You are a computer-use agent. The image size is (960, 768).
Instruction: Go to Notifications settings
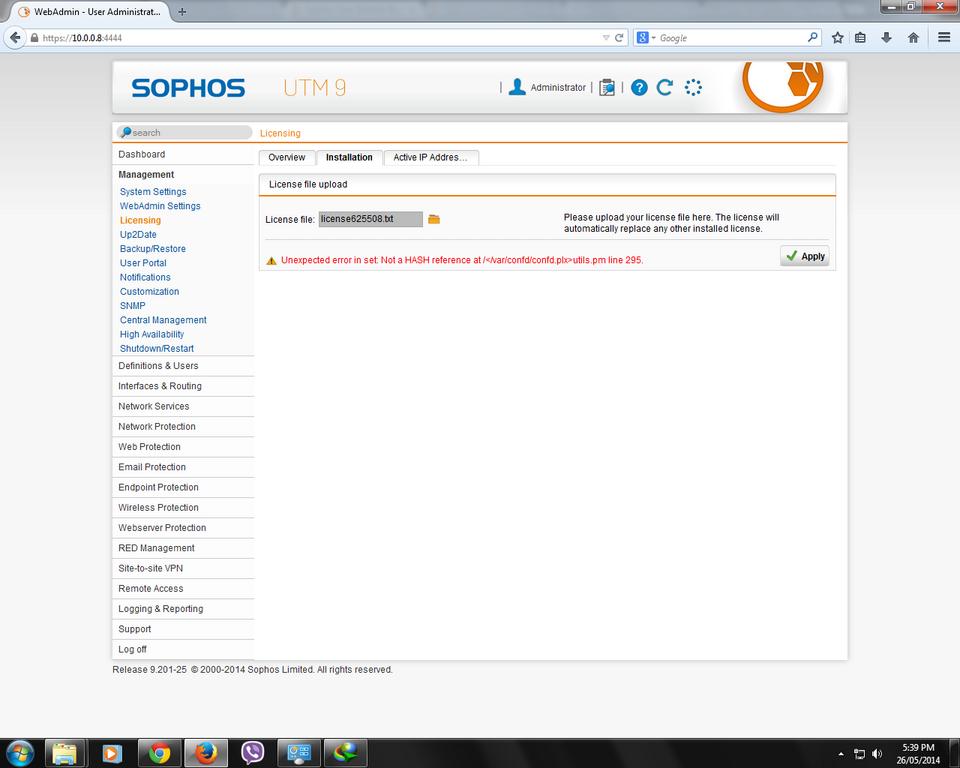tap(145, 277)
